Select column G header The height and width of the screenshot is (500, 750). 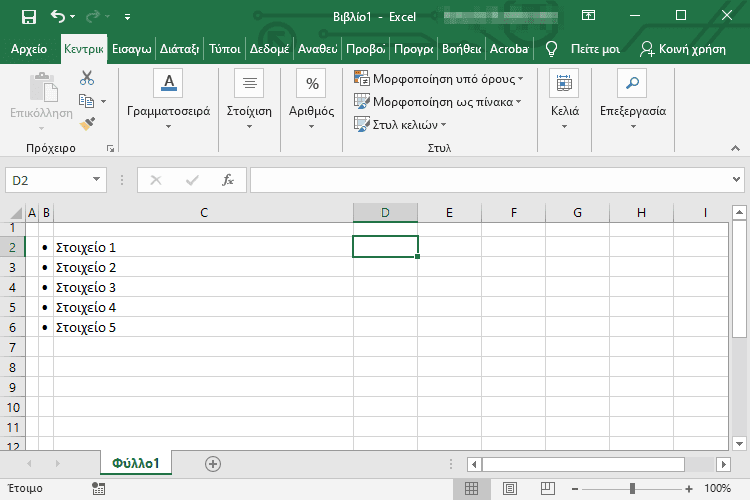pos(577,213)
